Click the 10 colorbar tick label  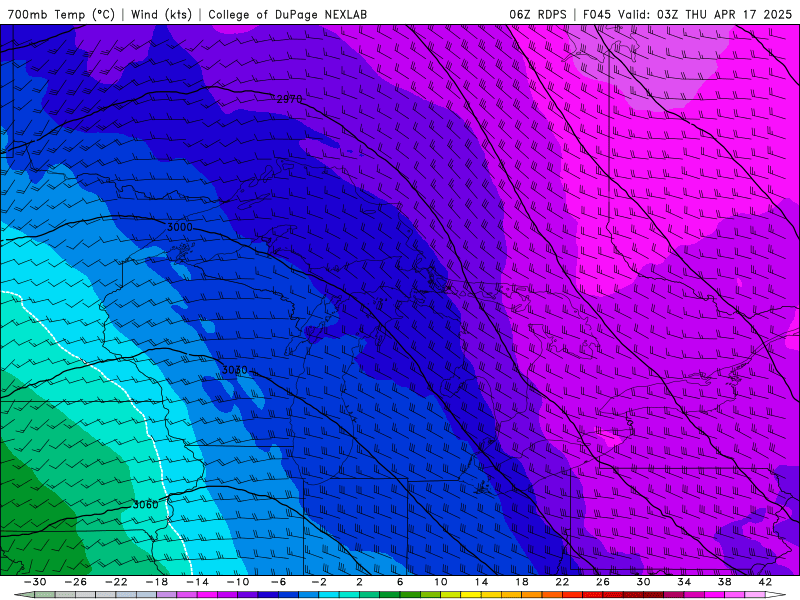pos(440,582)
